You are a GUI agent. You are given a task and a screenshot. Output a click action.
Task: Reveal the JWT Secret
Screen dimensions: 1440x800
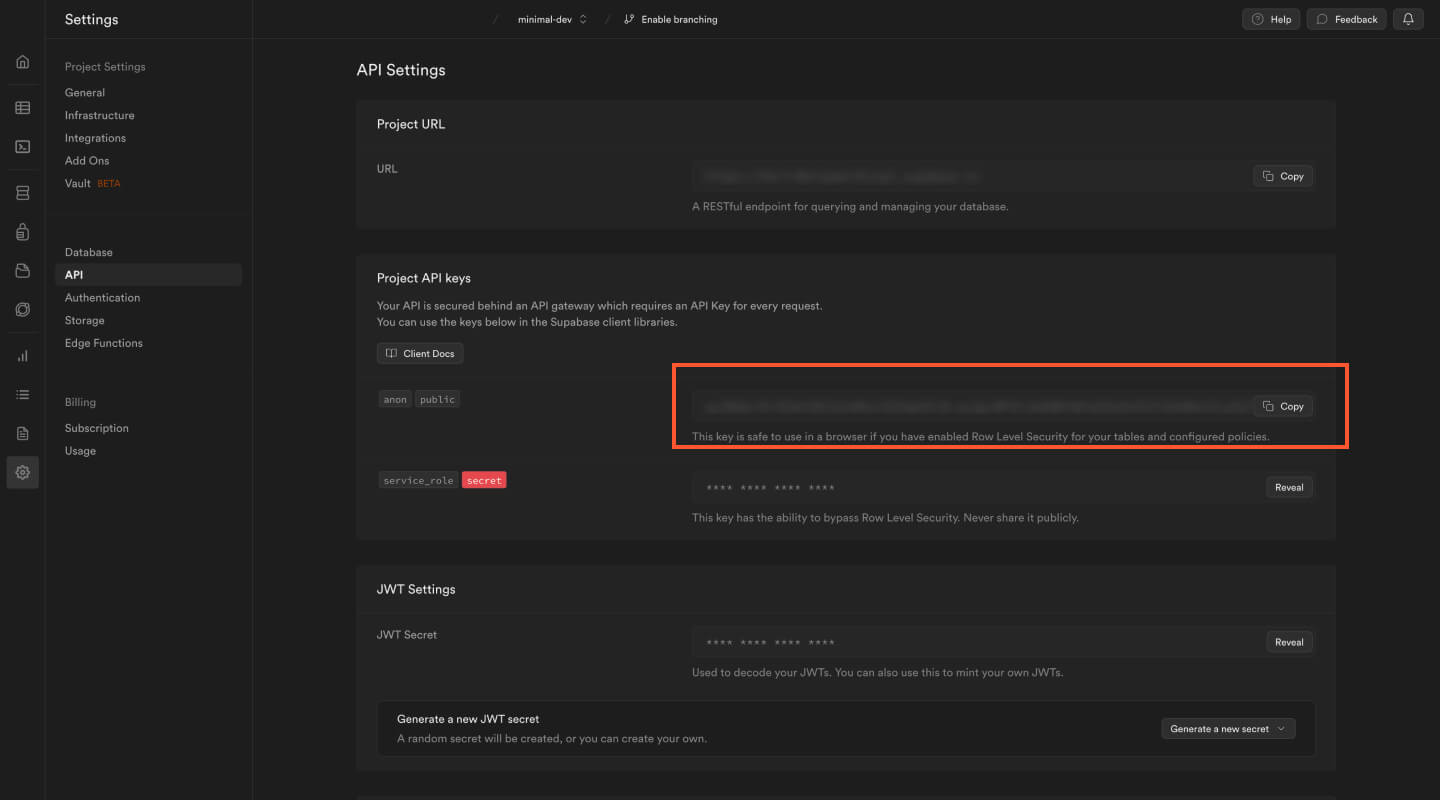click(x=1289, y=642)
